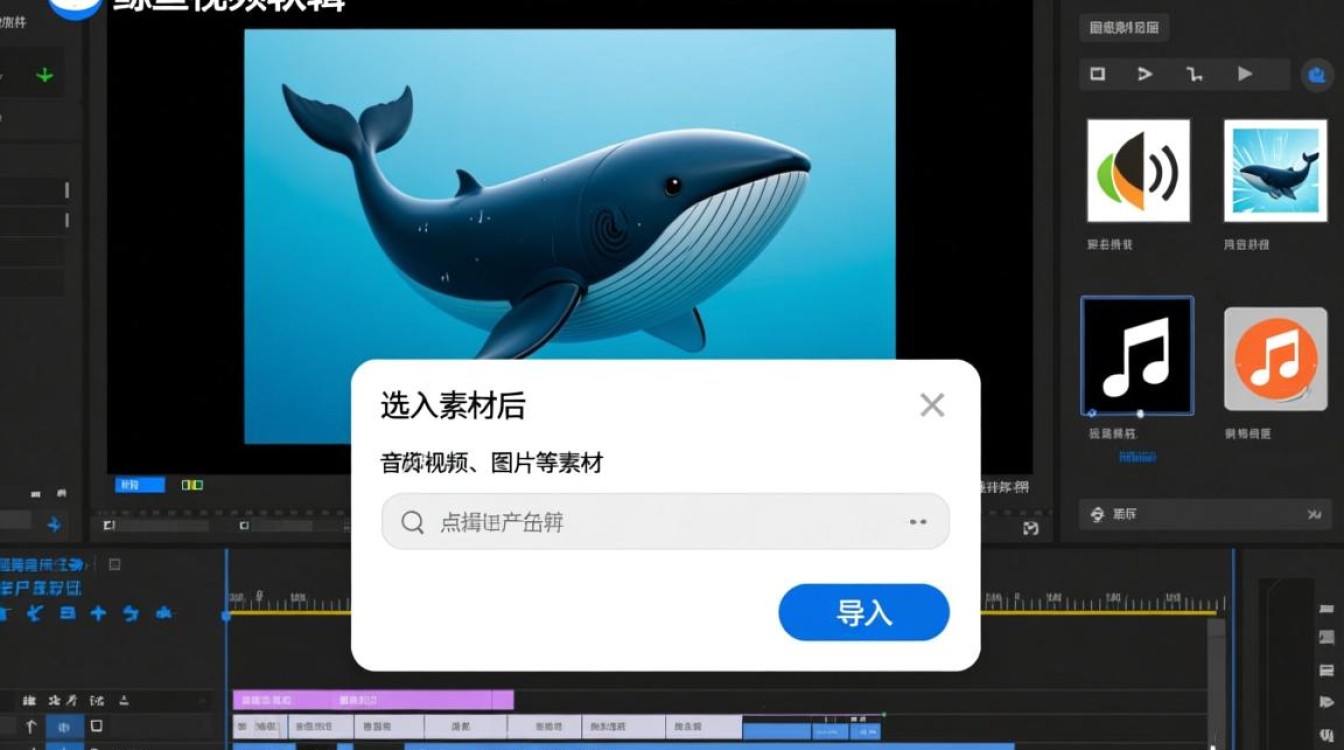
Task: Open the two-dot options in search field
Action: pyautogui.click(x=918, y=522)
